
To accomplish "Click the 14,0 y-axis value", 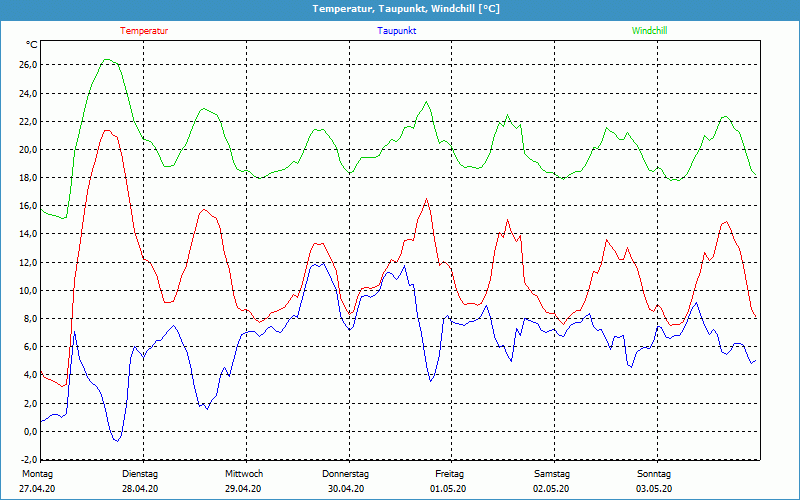I will tap(29, 234).
